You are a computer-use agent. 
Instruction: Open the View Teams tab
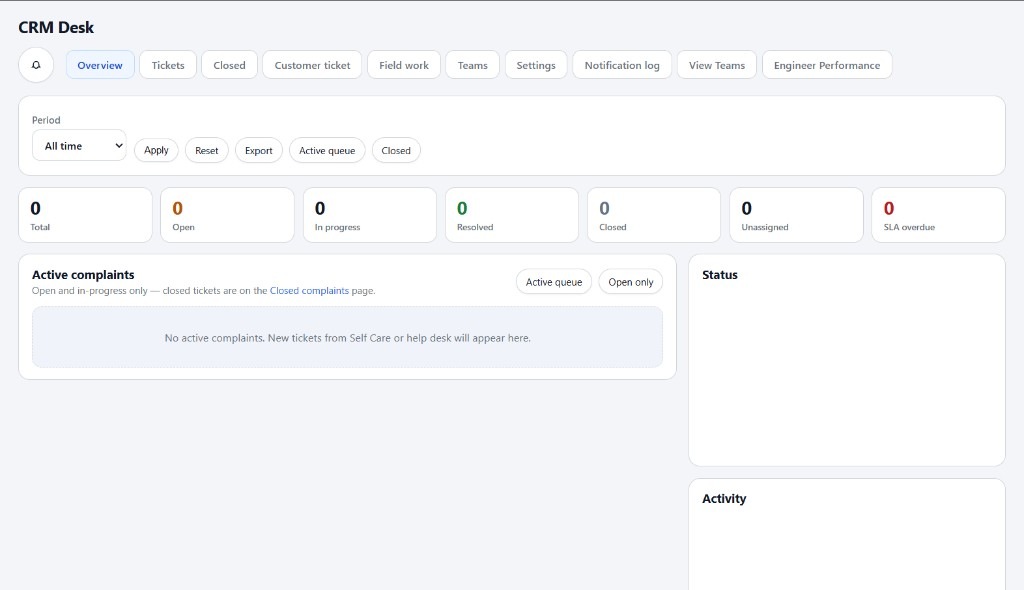point(716,65)
